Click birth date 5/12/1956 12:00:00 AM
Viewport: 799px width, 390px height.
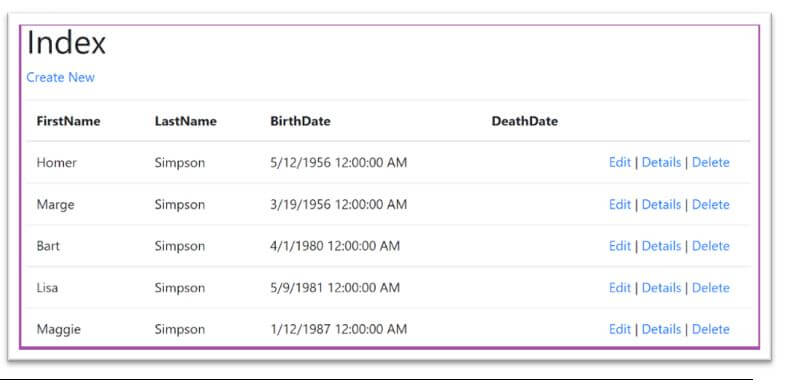339,163
